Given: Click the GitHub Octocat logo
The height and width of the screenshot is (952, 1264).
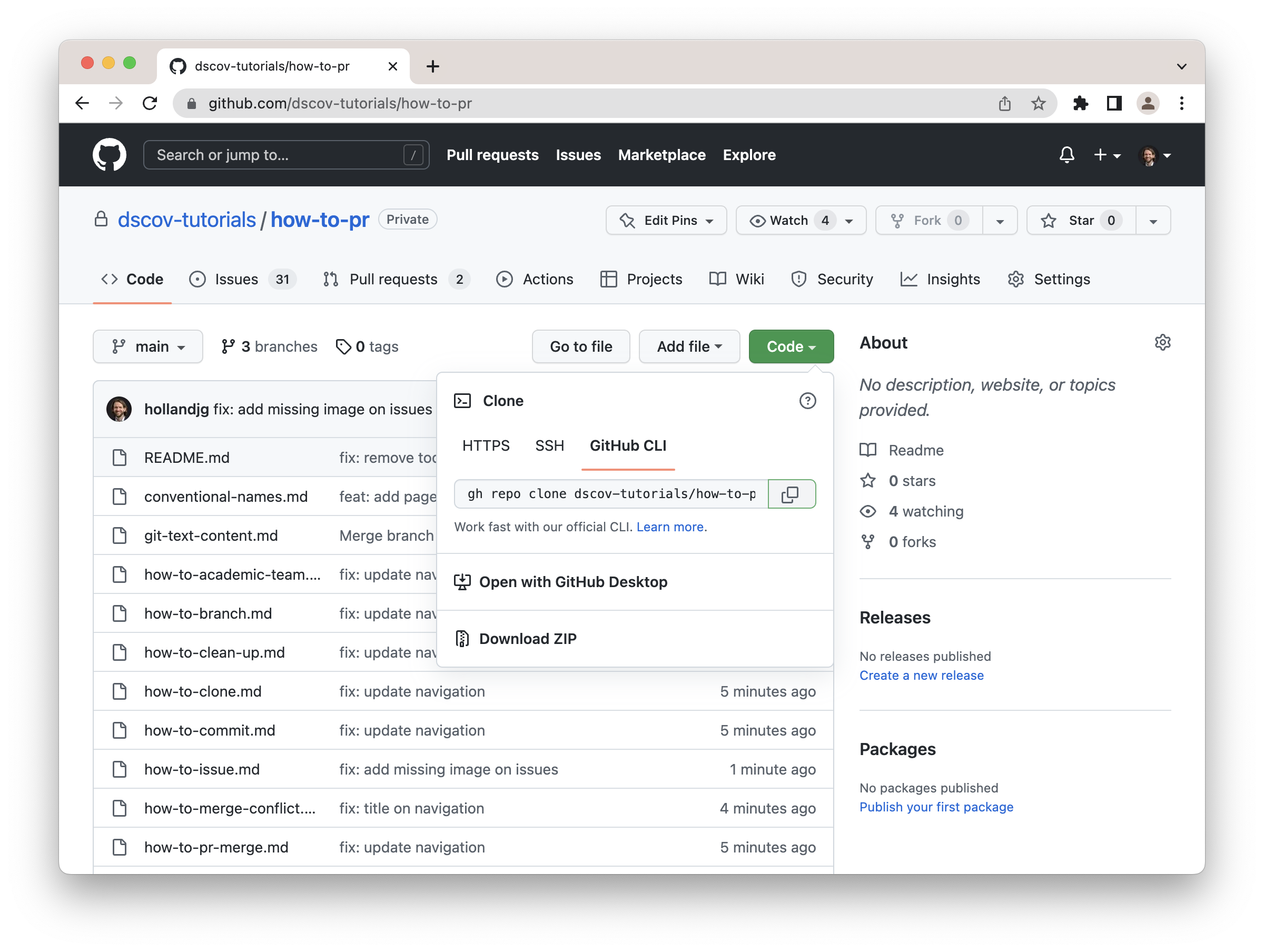Looking at the screenshot, I should point(109,154).
